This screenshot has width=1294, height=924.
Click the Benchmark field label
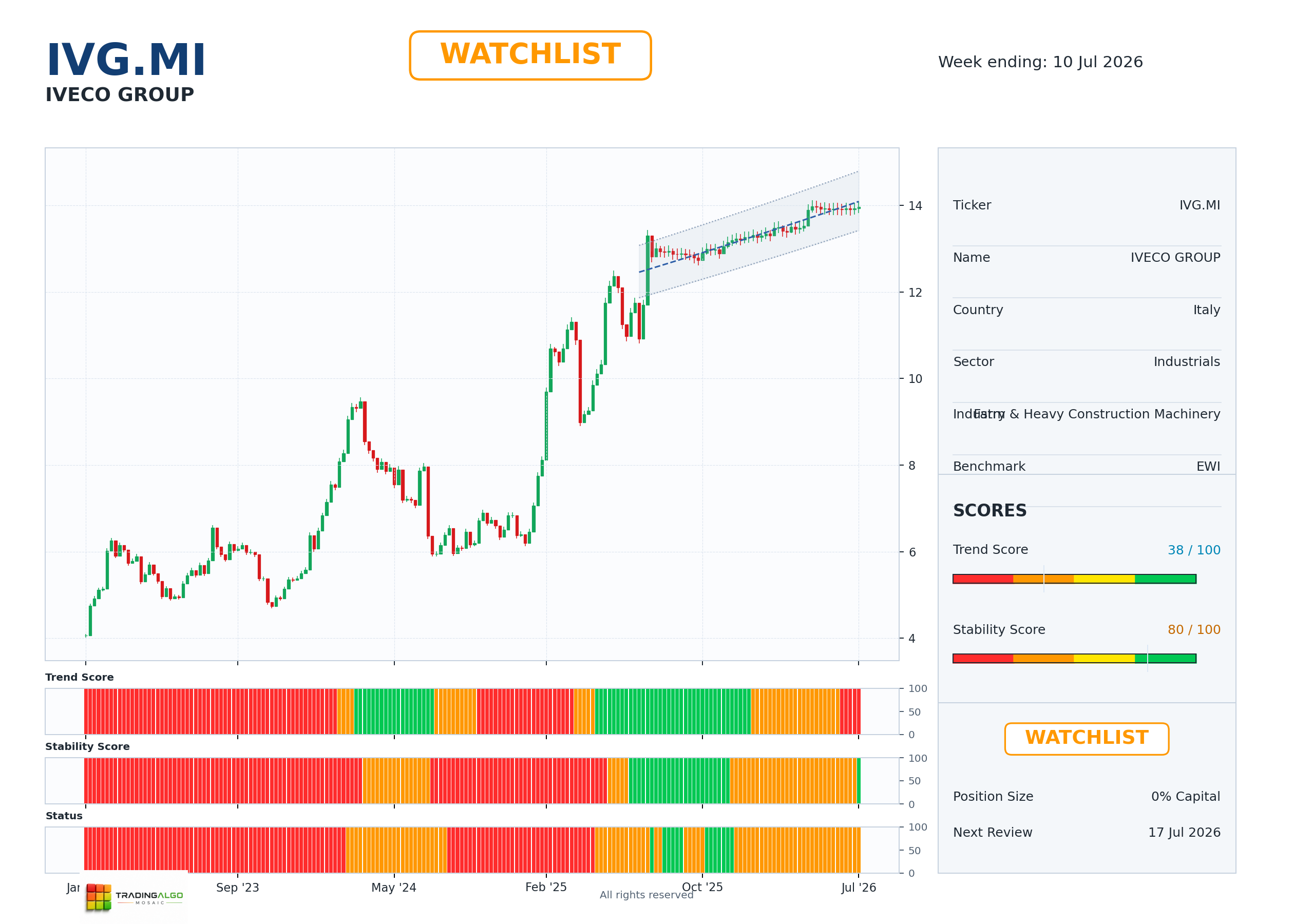[x=989, y=467]
